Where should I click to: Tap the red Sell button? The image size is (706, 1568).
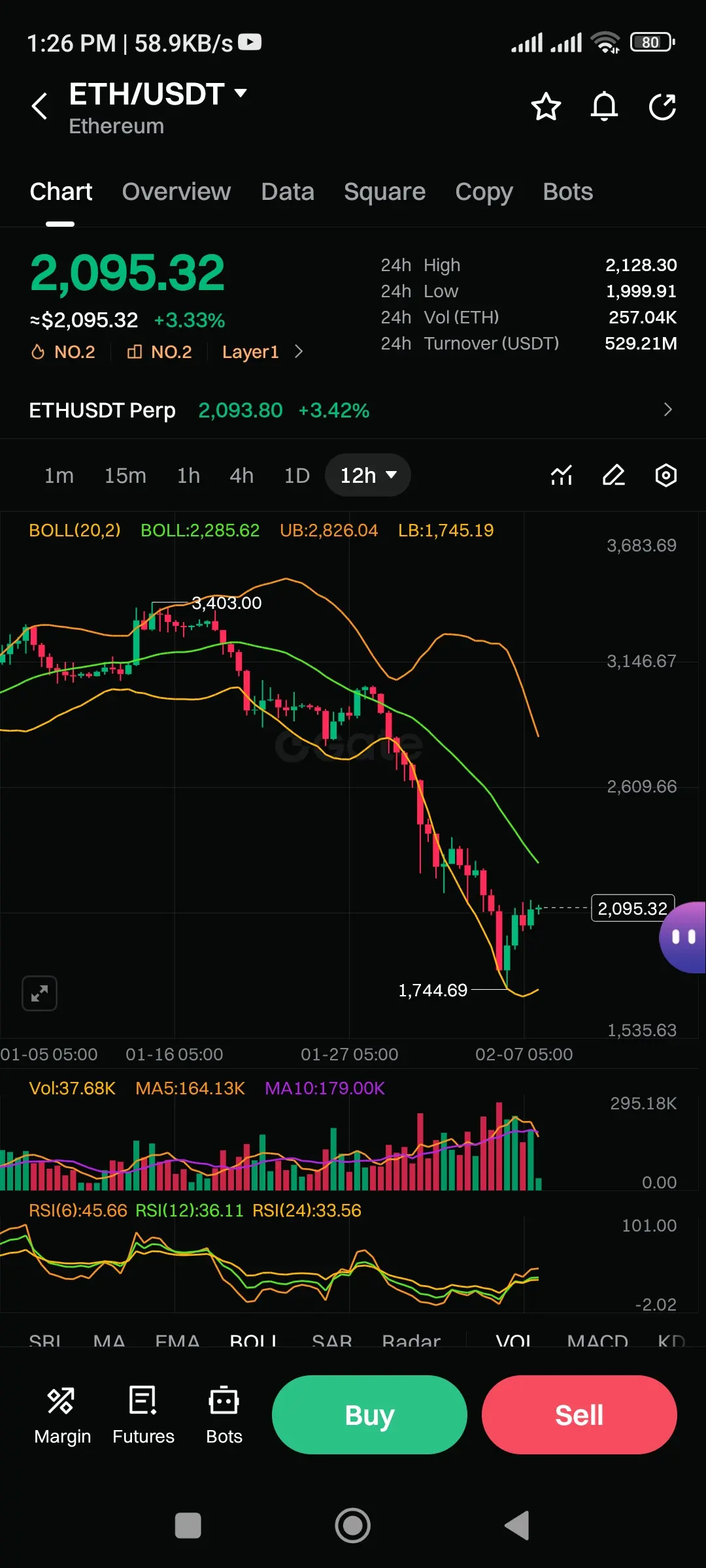(579, 1414)
